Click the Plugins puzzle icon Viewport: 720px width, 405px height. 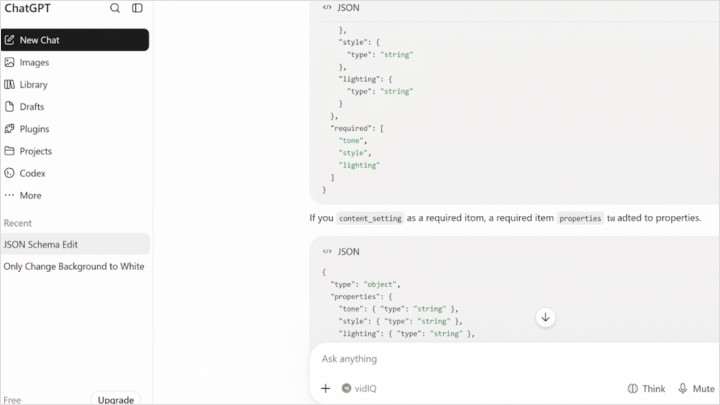[x=10, y=129]
